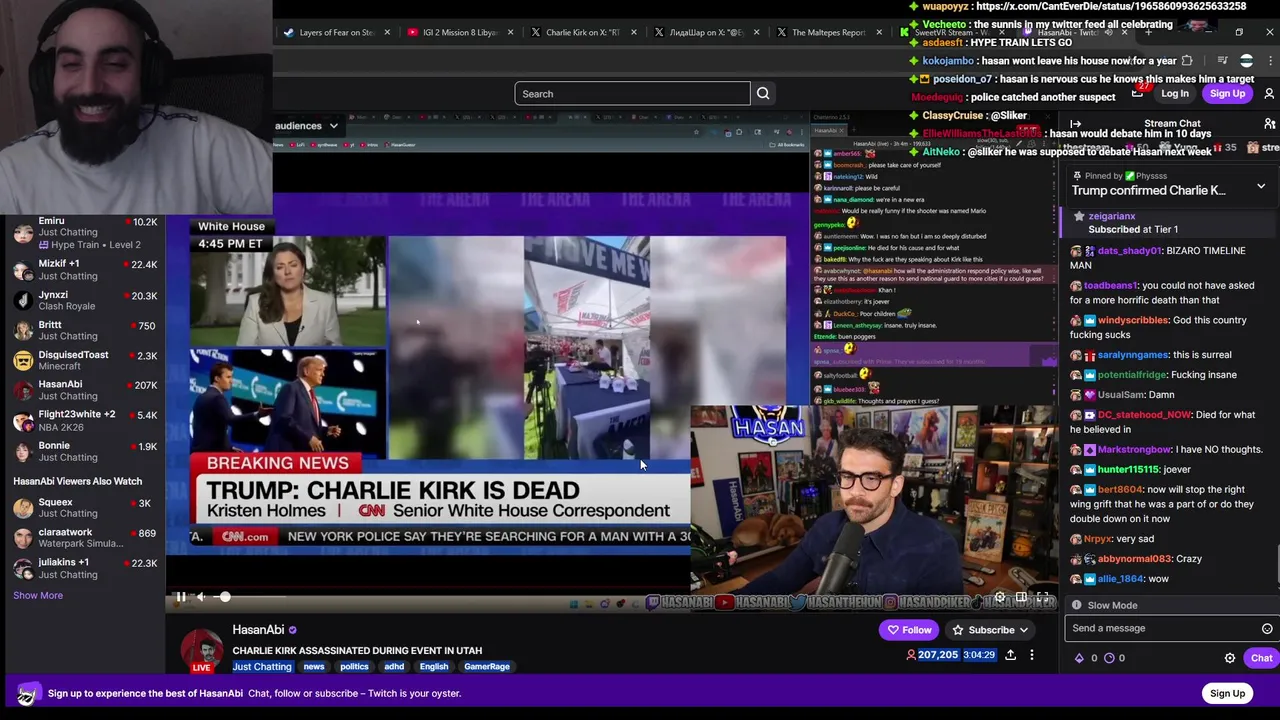Click the Twitch search field

point(632,94)
